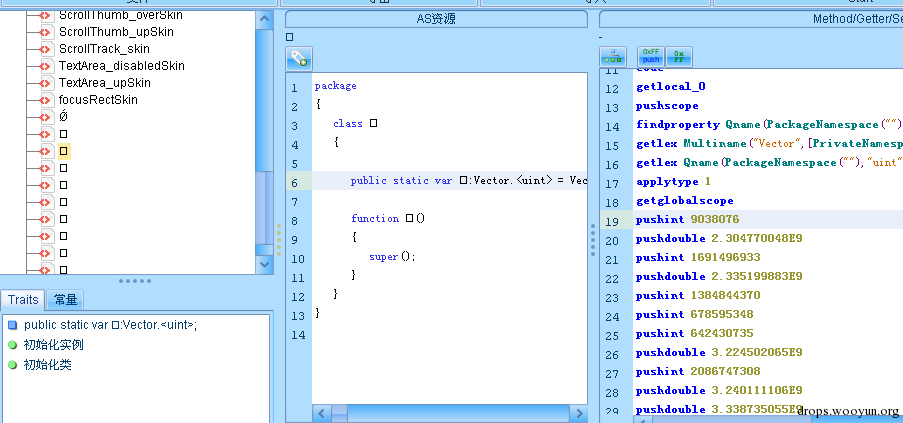Click TextArea_disabledSkin item icon
Screen dimensions: 903x423
point(46,66)
